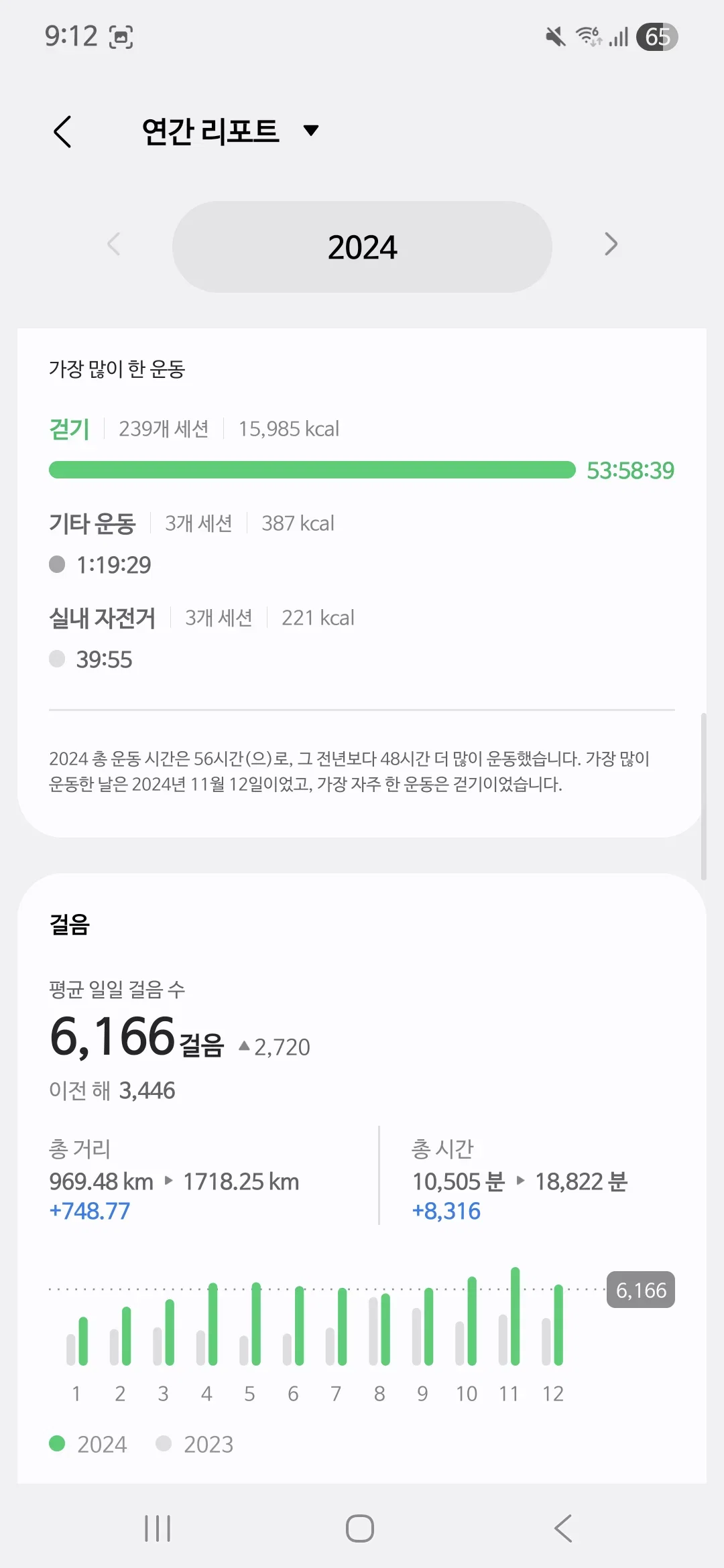Tap the gray dot beside 1:19:29

point(57,564)
